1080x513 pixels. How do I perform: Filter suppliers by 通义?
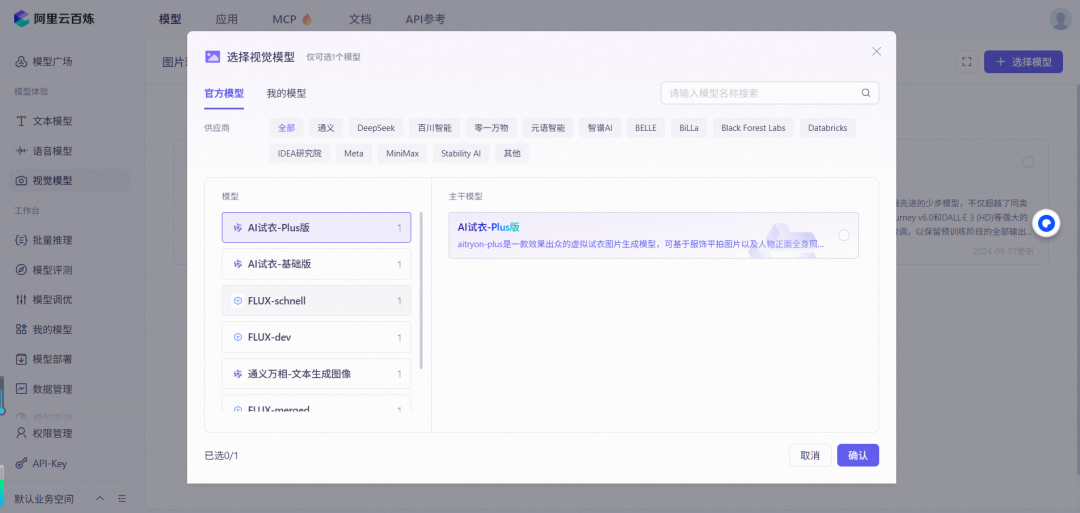(326, 128)
